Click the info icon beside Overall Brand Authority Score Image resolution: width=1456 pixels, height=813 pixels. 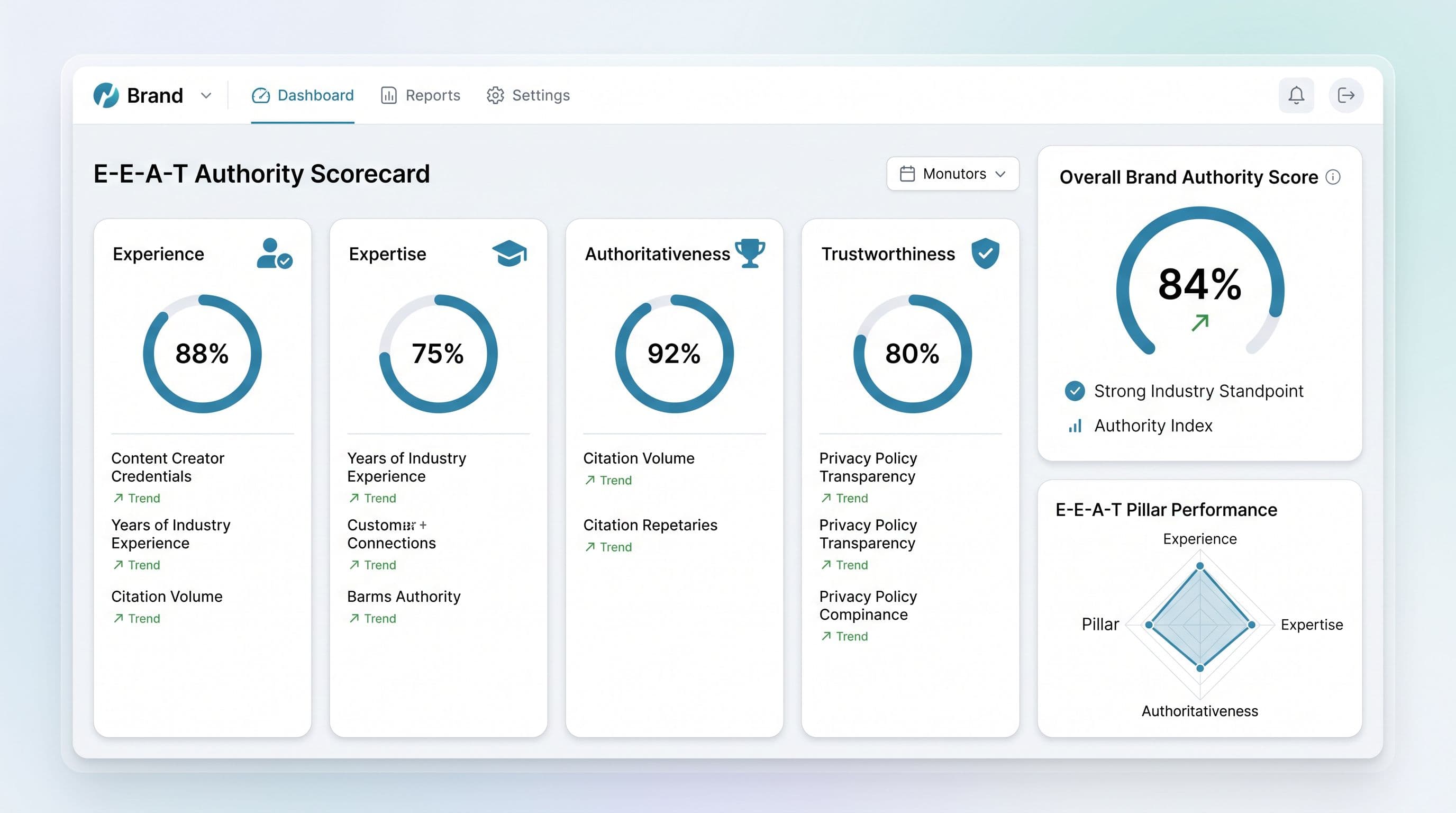click(1333, 177)
